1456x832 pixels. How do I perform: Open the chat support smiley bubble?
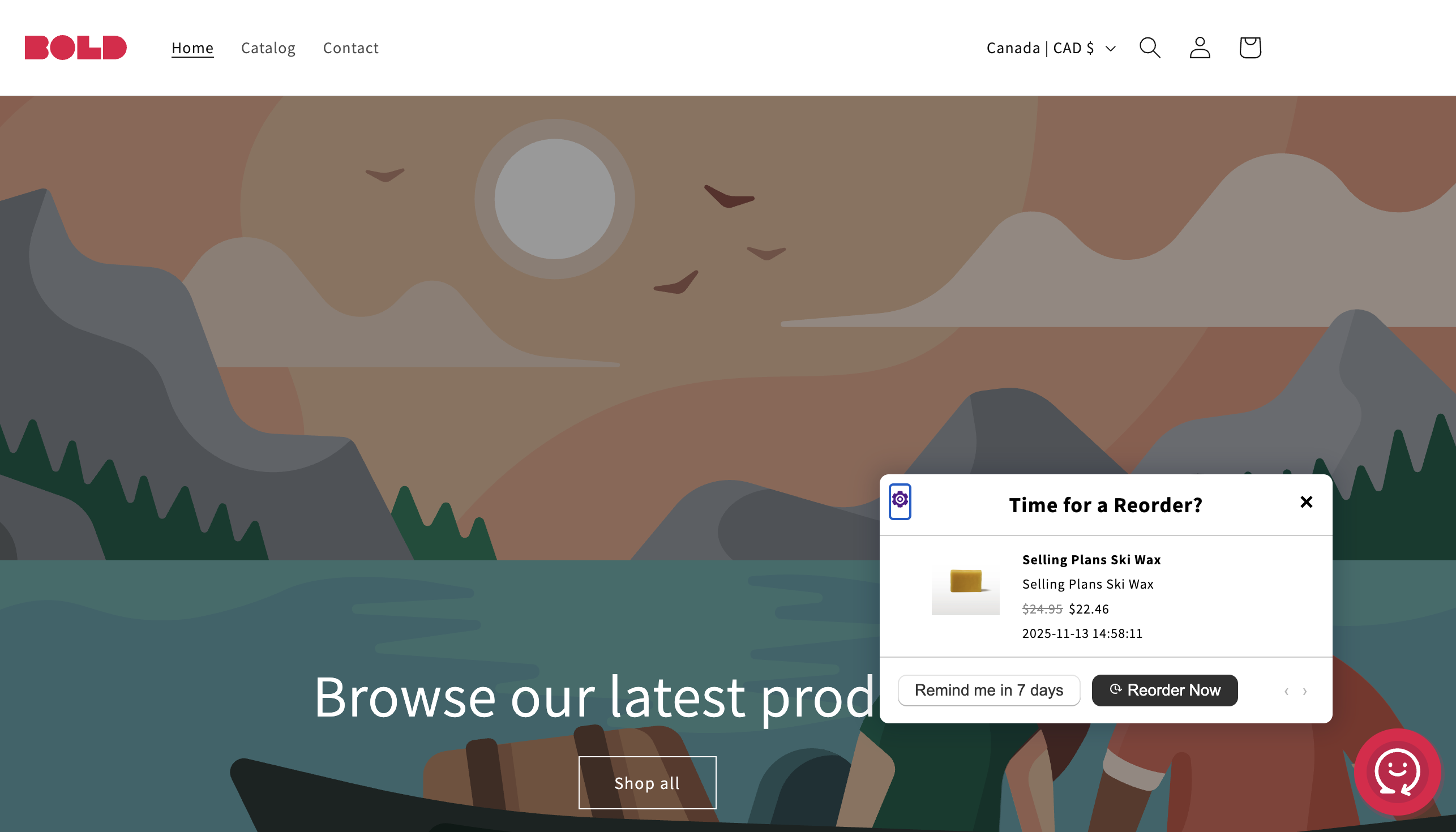point(1397,771)
